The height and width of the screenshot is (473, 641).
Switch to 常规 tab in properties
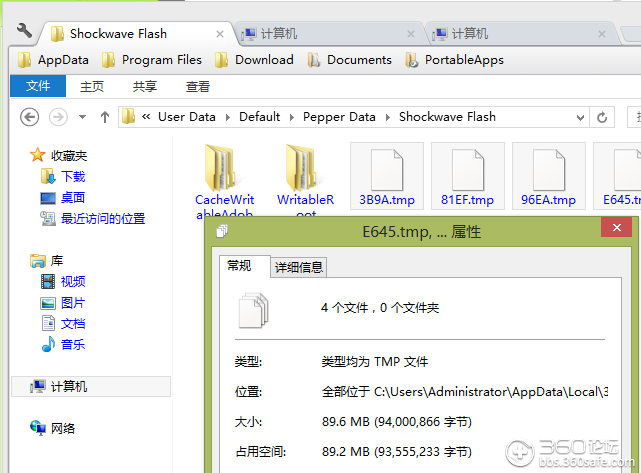(244, 266)
